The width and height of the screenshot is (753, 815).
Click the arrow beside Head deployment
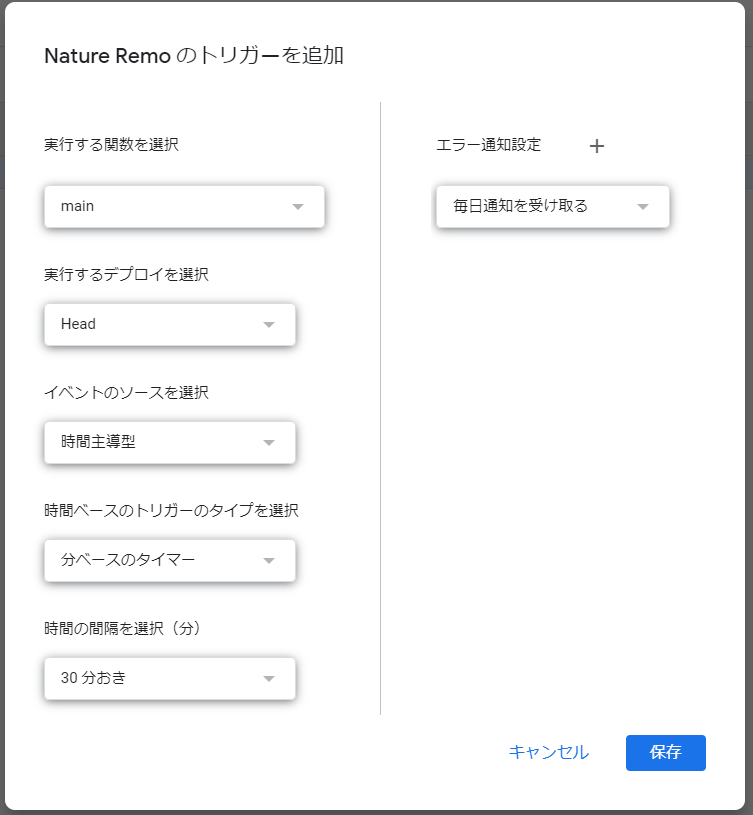[269, 325]
